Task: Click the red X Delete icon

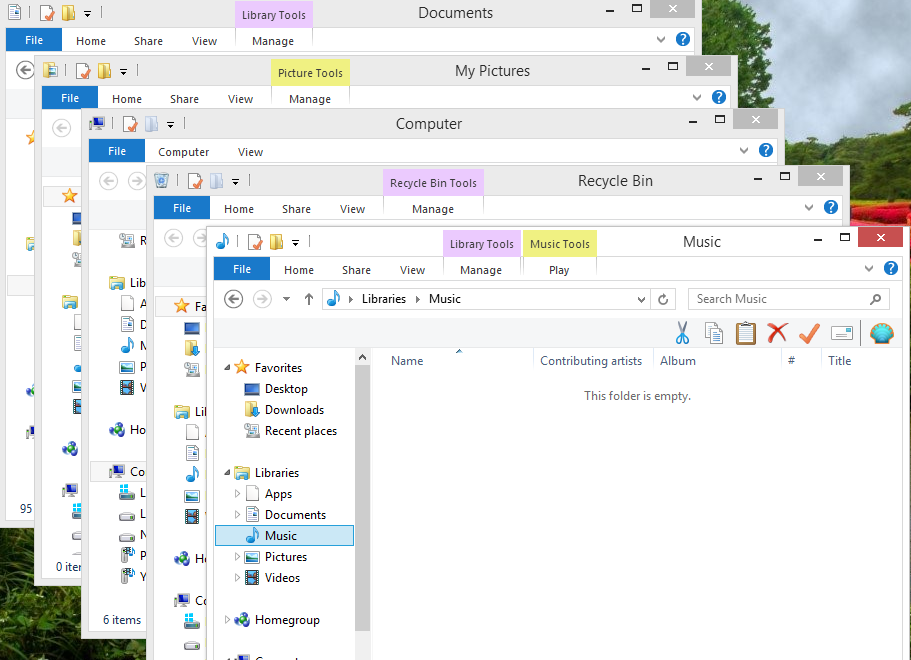Action: (x=778, y=333)
